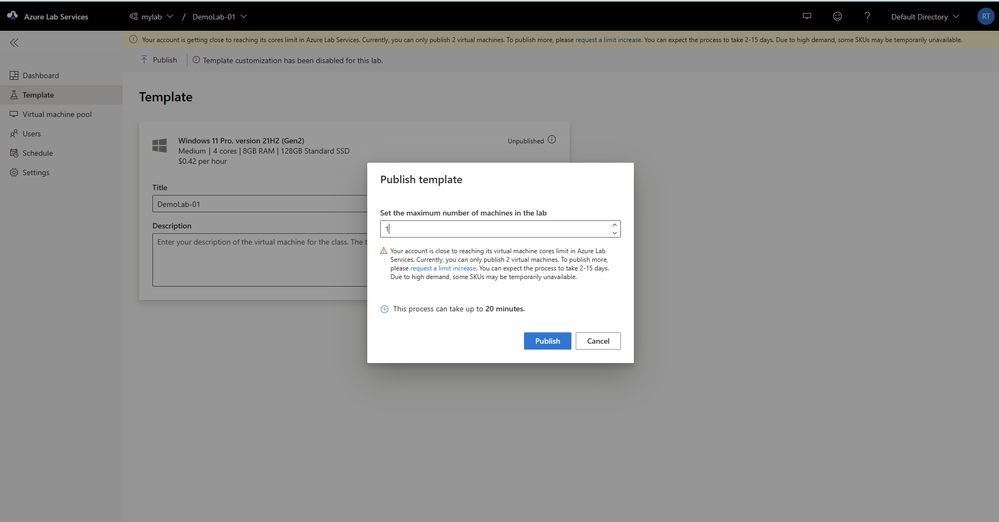This screenshot has height=522, width=999.
Task: Click the banner's request a limit increase link
Action: 608,40
